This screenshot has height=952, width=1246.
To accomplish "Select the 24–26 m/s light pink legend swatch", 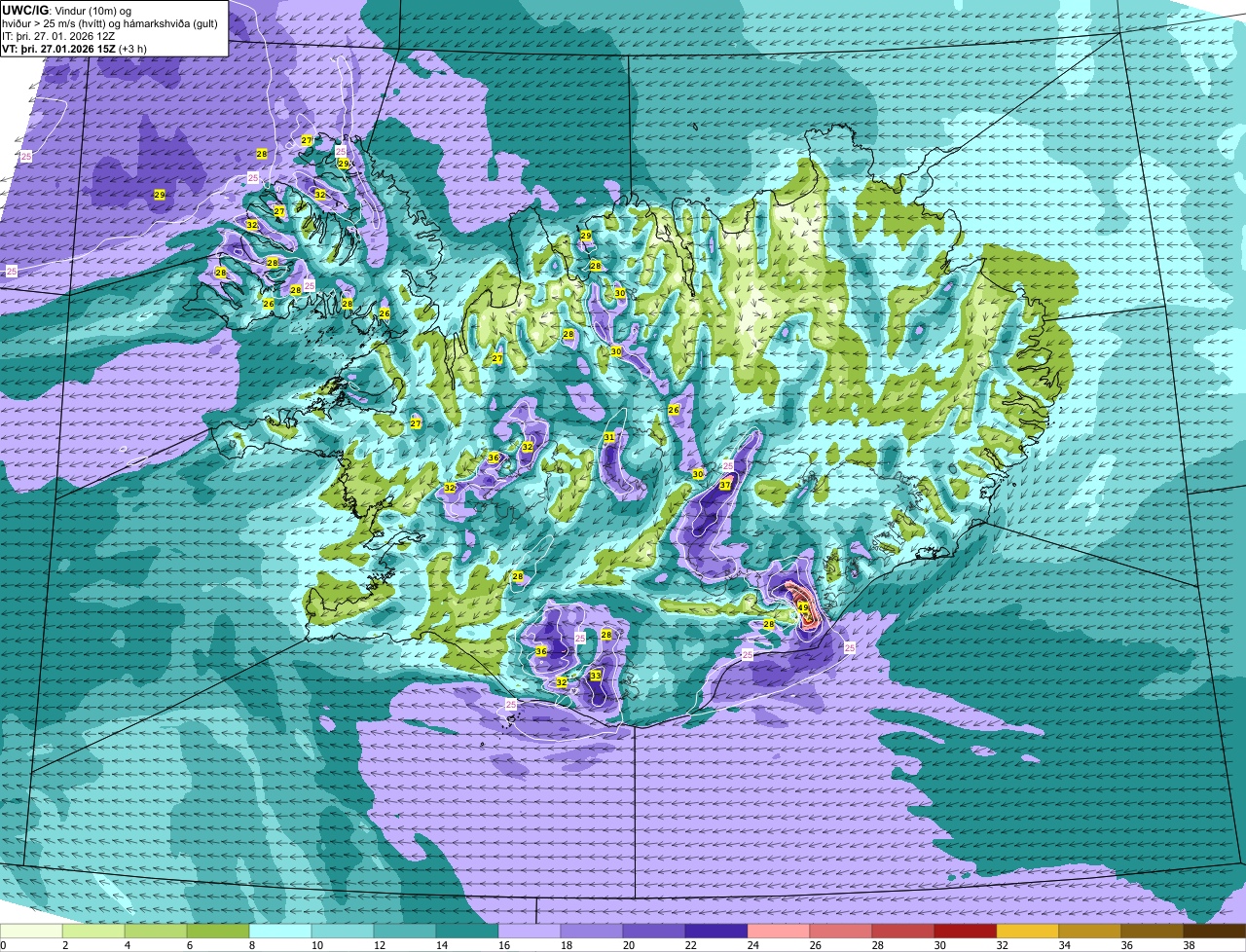I will click(779, 932).
